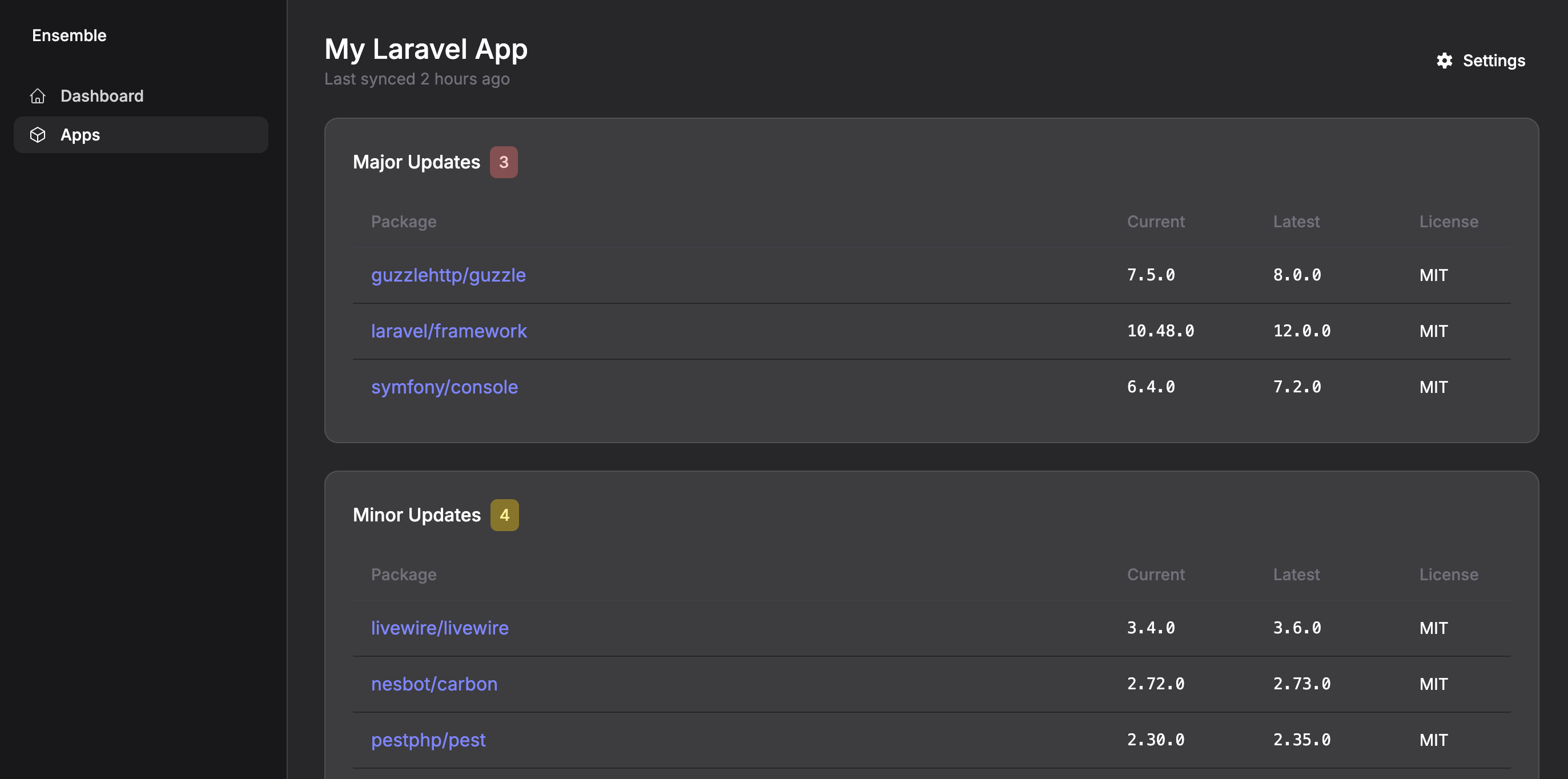This screenshot has width=1568, height=779.
Task: Open the symfony/console package link
Action: (444, 387)
